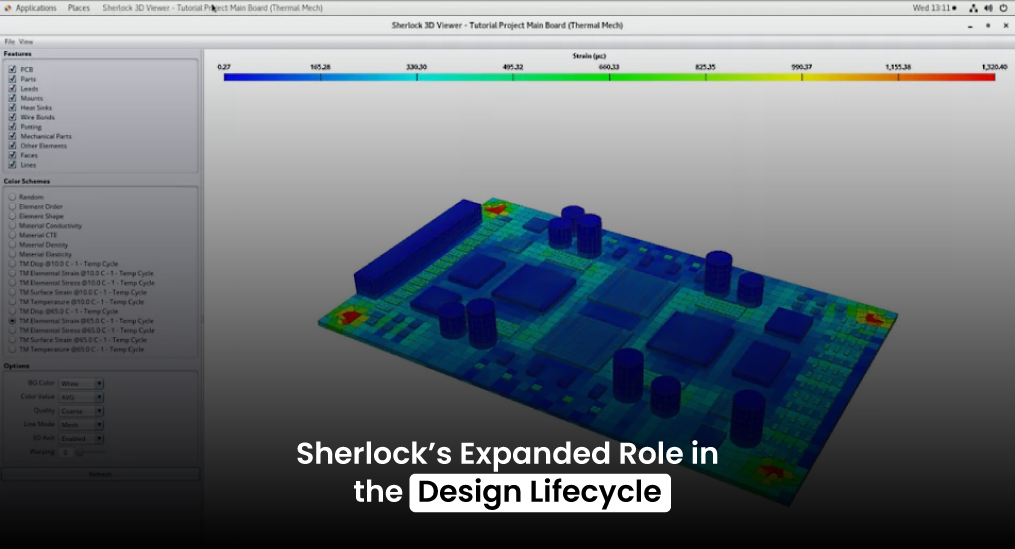The width and height of the screenshot is (1015, 549).
Task: Click the Features section heading
Action: pyautogui.click(x=17, y=54)
